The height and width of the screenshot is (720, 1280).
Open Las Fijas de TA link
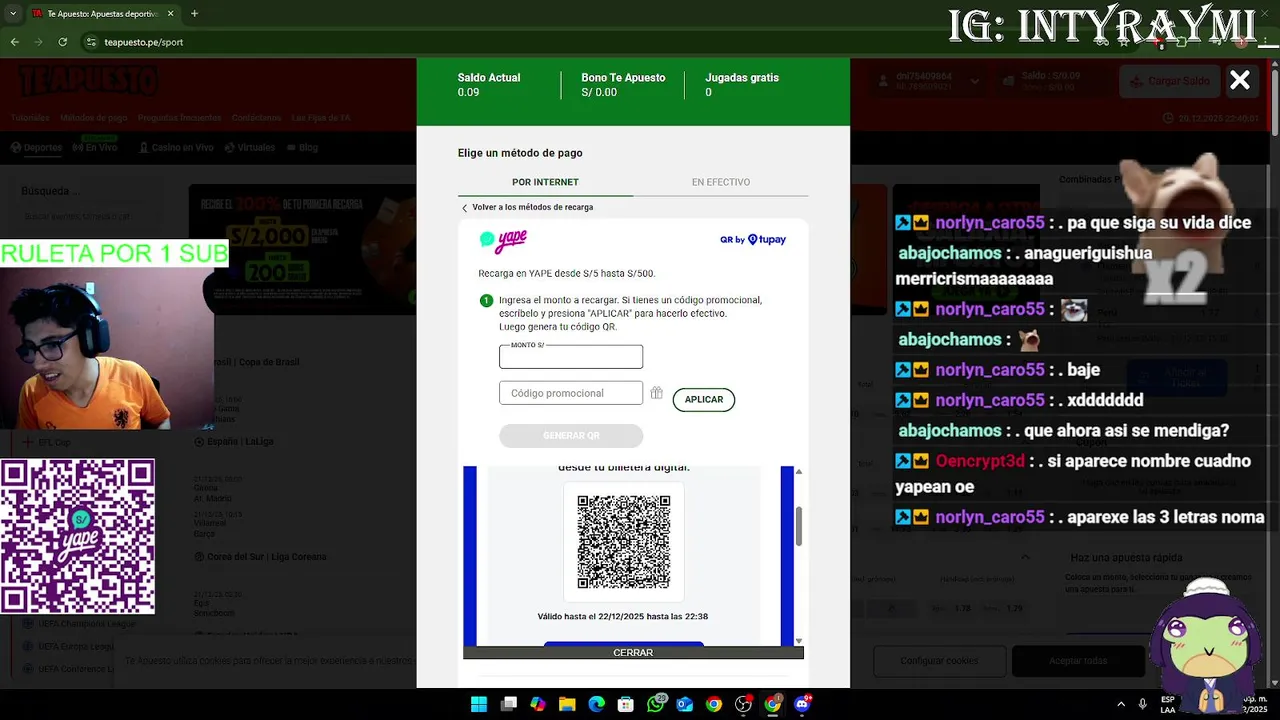[x=321, y=118]
